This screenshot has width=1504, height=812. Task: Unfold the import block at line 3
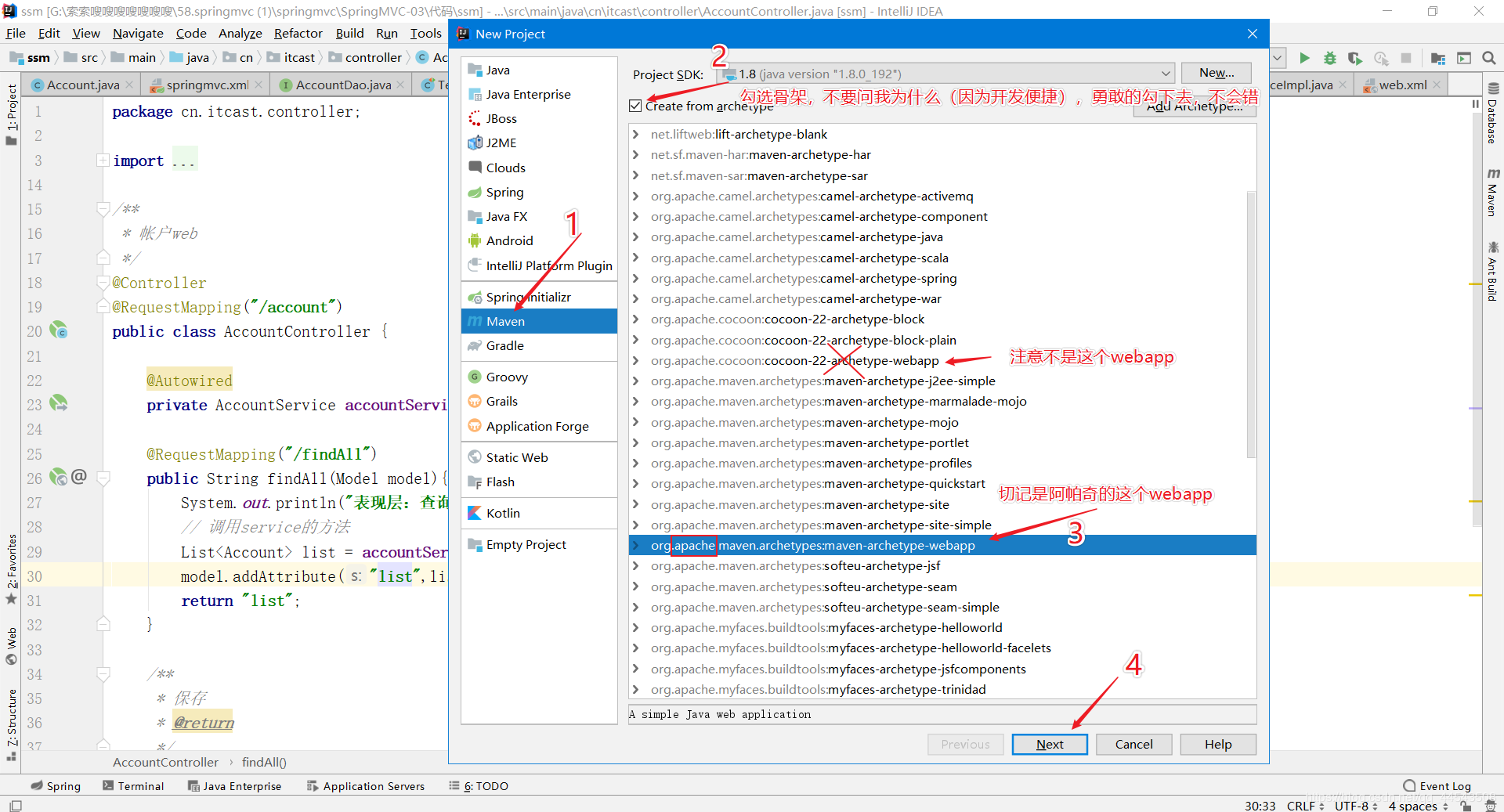(103, 161)
